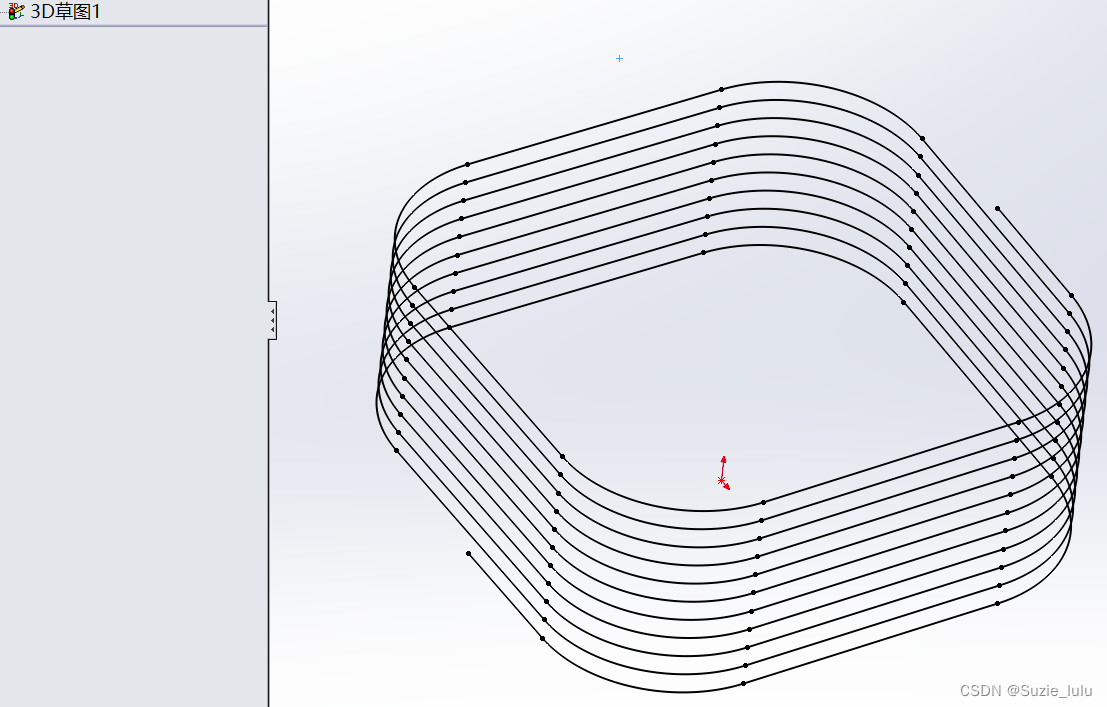This screenshot has height=707, width=1107.
Task: Click the blue crosshair marker above the coil
Action: click(619, 59)
